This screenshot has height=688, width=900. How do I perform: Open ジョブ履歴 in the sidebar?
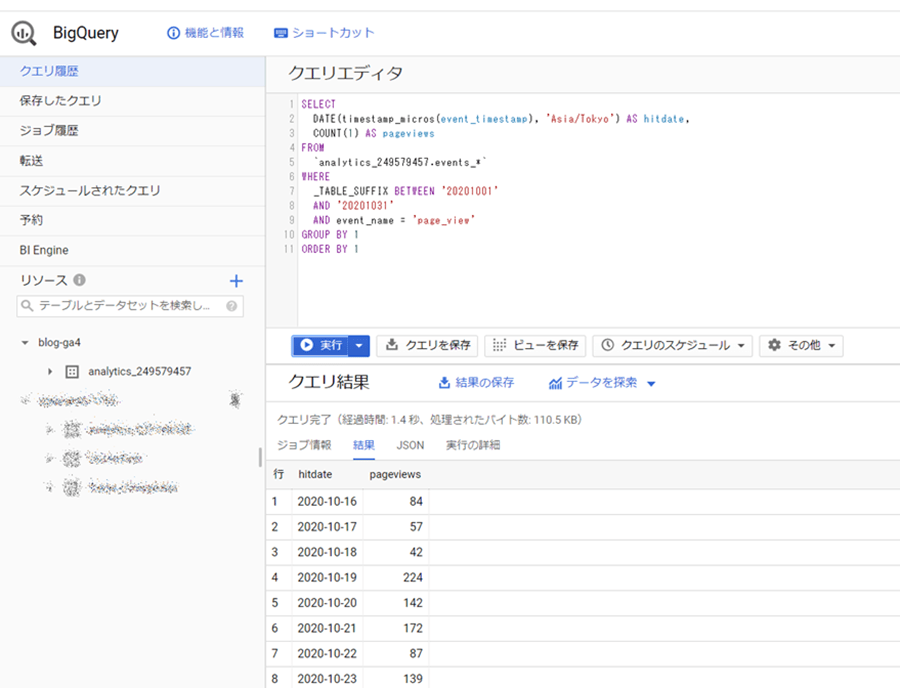[x=133, y=131]
